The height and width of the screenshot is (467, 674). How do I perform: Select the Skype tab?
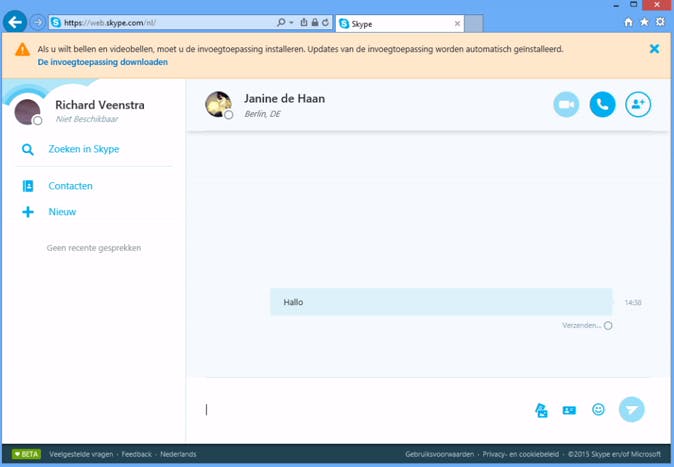click(x=399, y=24)
